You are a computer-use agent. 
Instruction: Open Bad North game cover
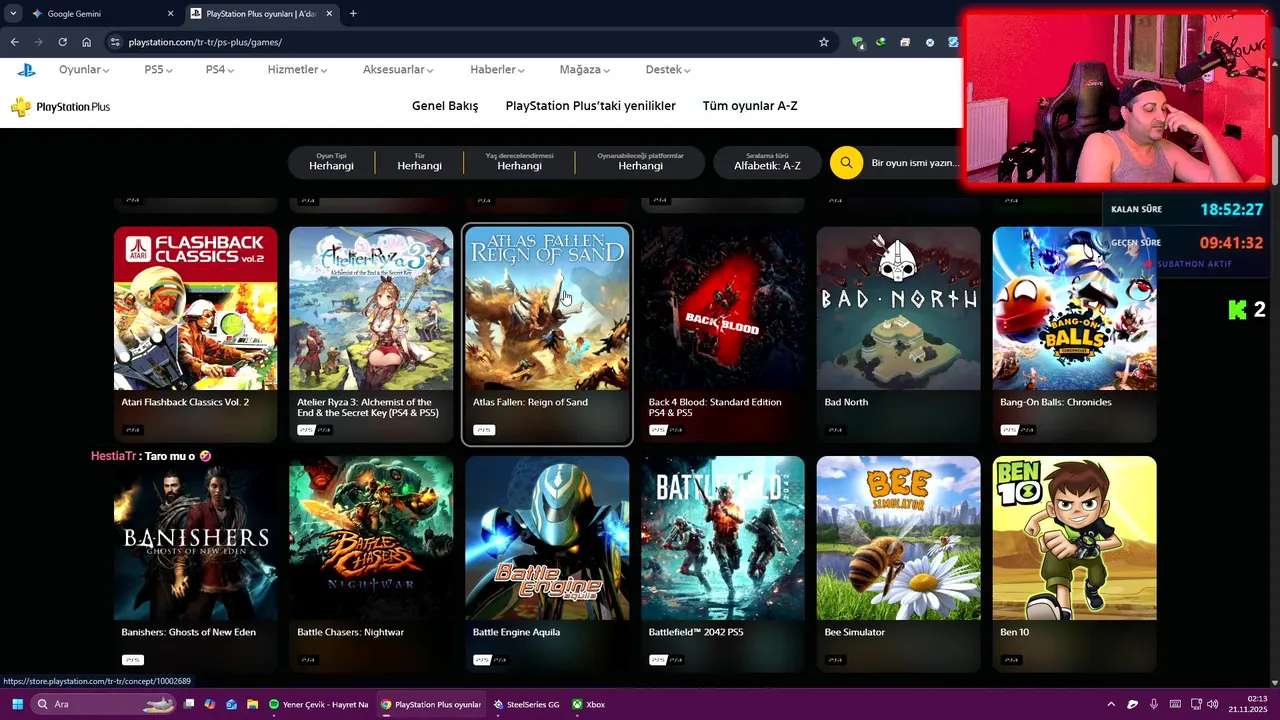click(x=899, y=308)
